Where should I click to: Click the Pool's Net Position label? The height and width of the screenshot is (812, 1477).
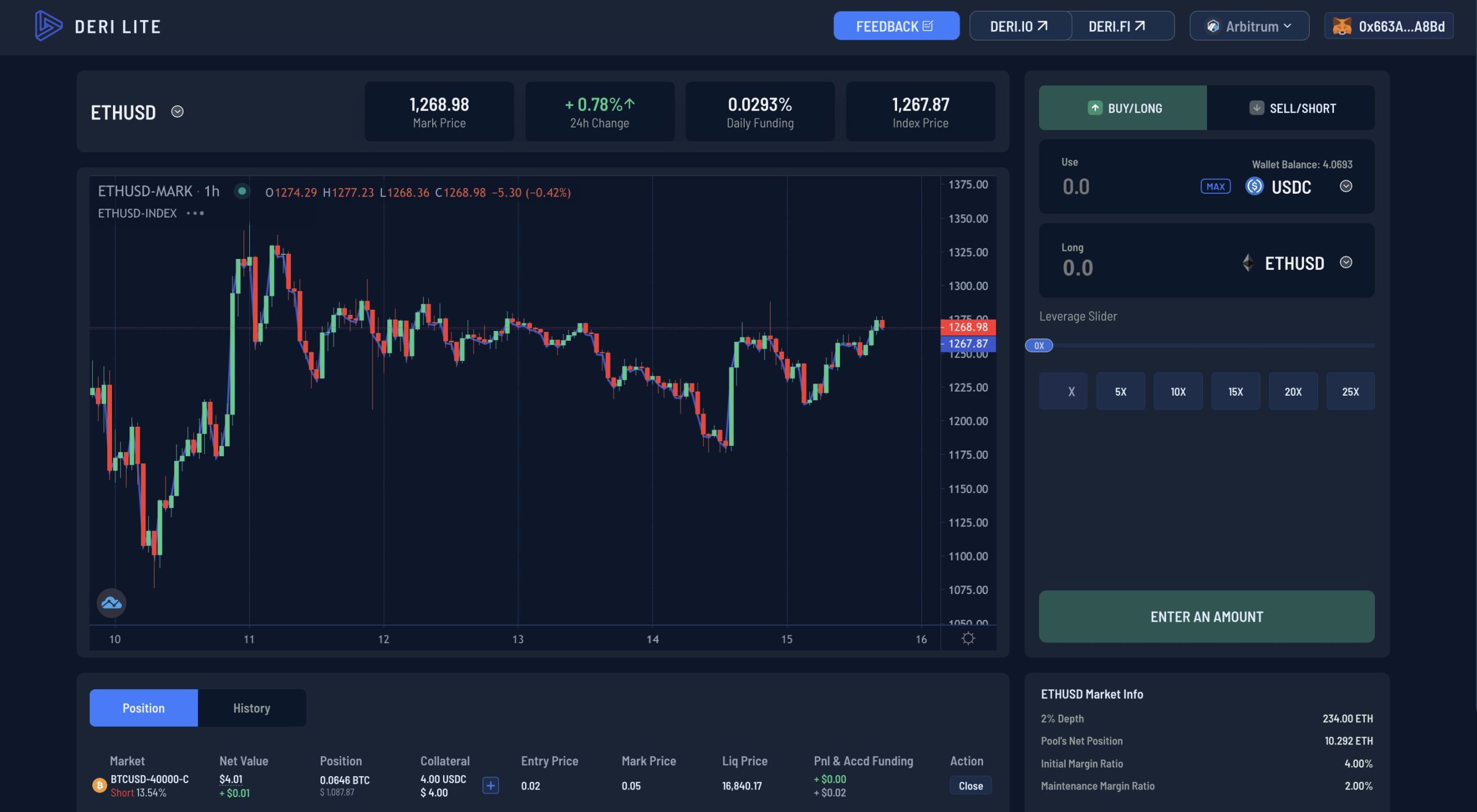(x=1081, y=741)
